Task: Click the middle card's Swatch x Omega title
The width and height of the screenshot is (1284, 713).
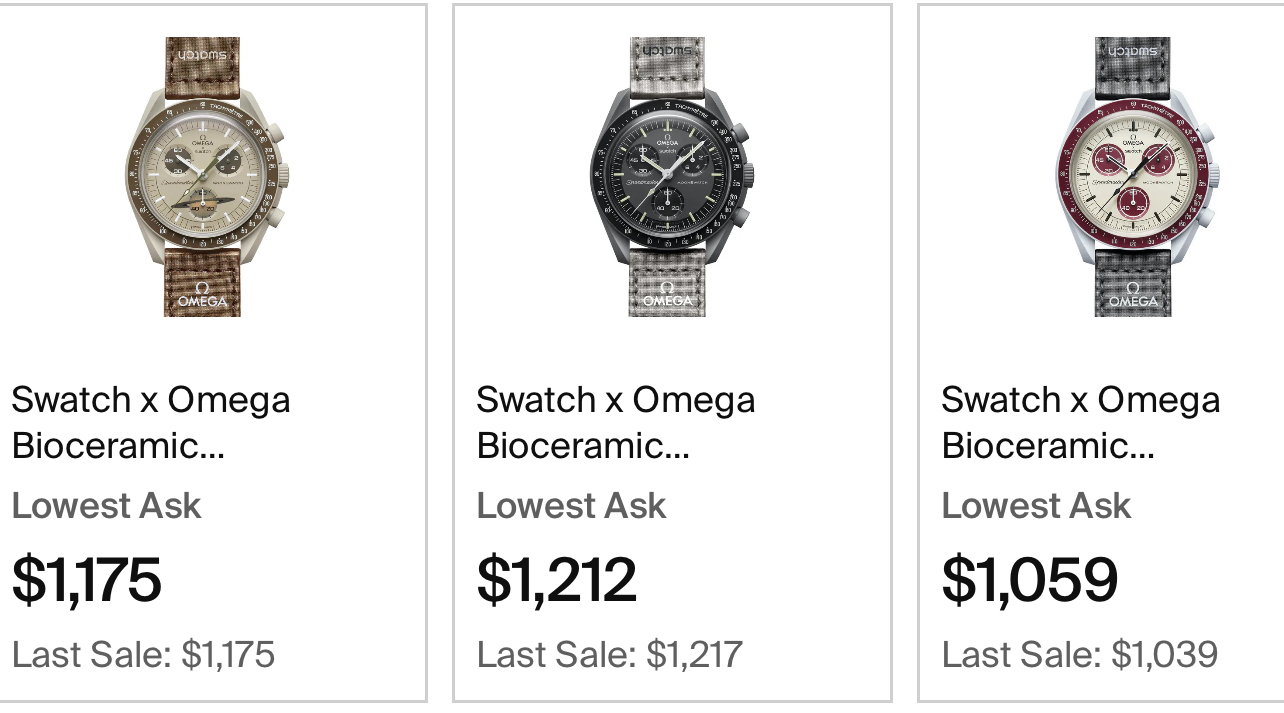Action: tap(615, 422)
